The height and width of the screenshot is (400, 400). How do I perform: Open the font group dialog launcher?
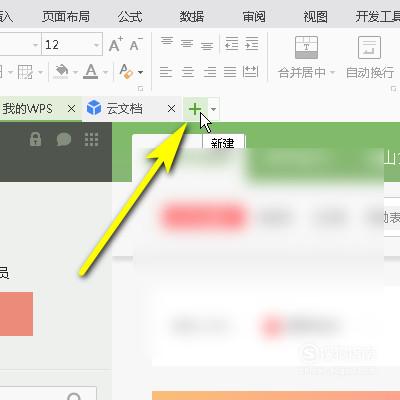click(x=140, y=89)
